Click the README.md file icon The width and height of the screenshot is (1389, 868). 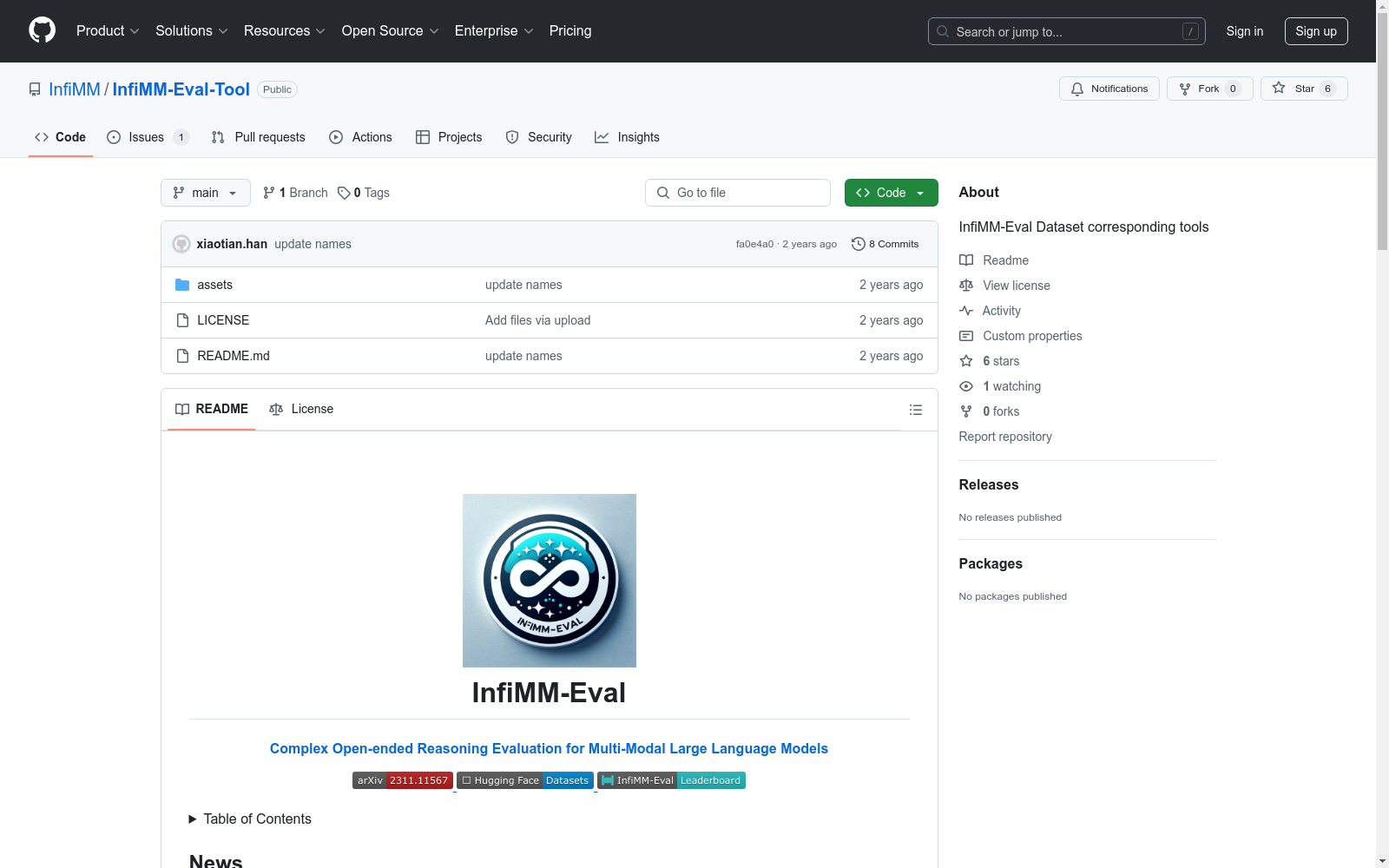(x=182, y=356)
